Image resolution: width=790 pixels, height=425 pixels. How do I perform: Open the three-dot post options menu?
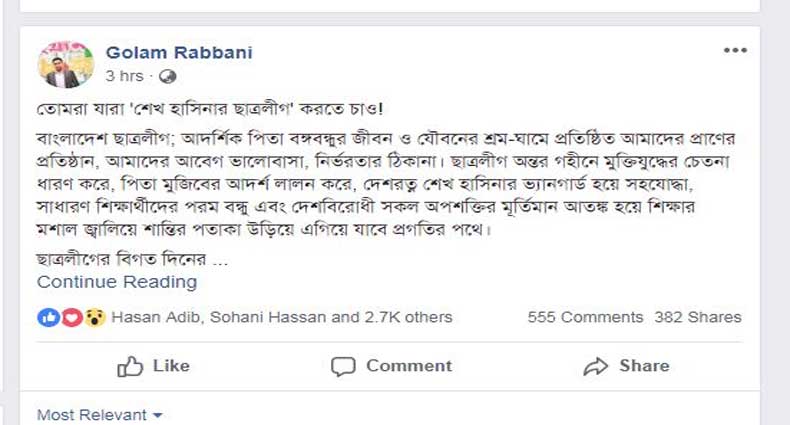point(735,51)
